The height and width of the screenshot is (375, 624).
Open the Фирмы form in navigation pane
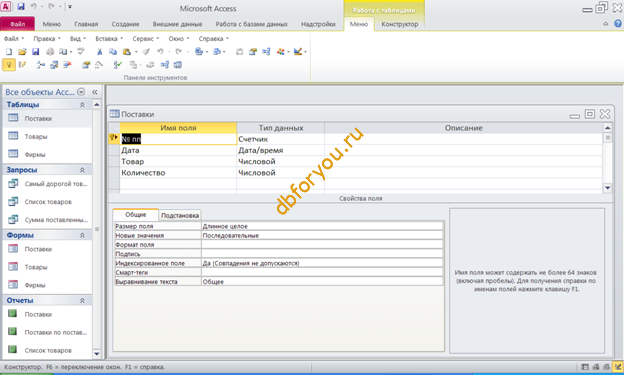[x=35, y=285]
